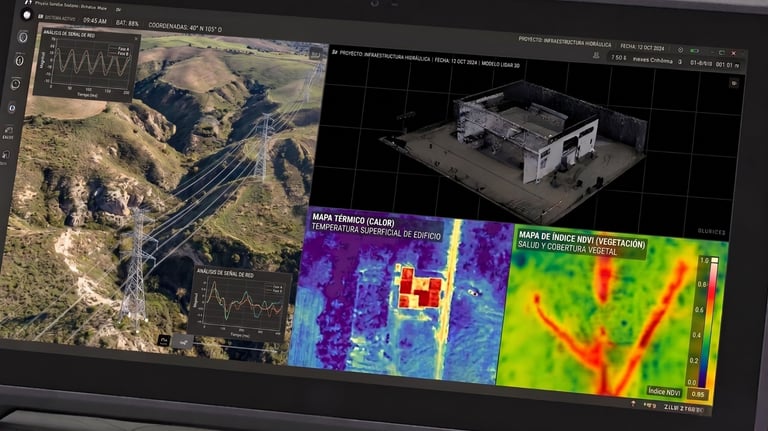
Task: Click the Fecha: 12 Oct 2024 top bar label
Action: [x=642, y=48]
